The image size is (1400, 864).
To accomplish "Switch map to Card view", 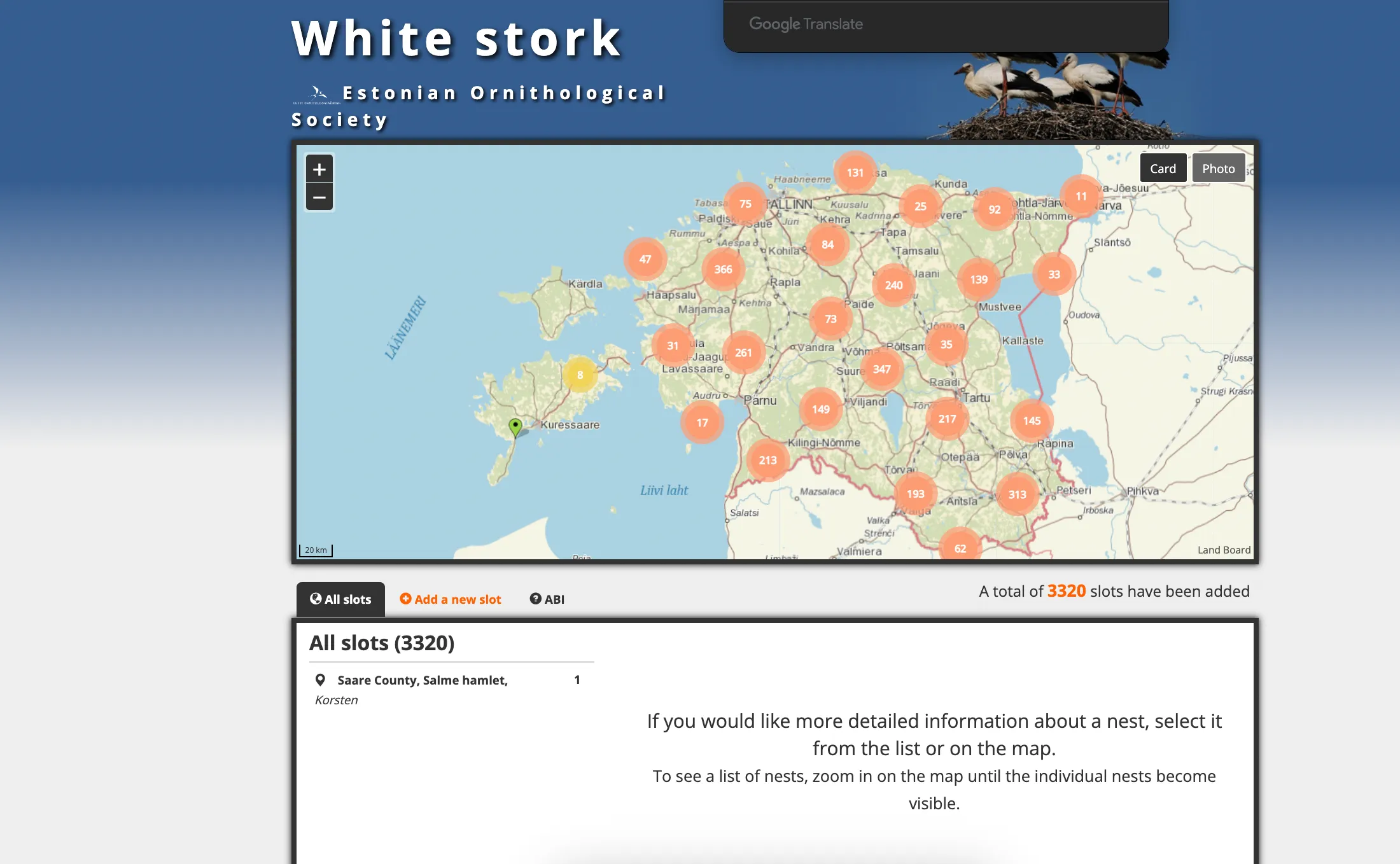I will [x=1163, y=169].
